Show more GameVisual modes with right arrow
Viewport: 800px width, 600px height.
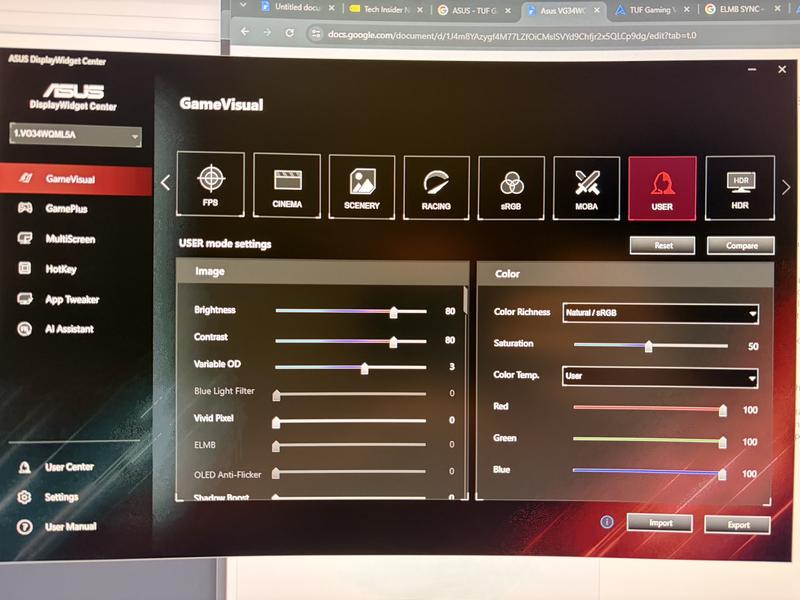(x=786, y=187)
